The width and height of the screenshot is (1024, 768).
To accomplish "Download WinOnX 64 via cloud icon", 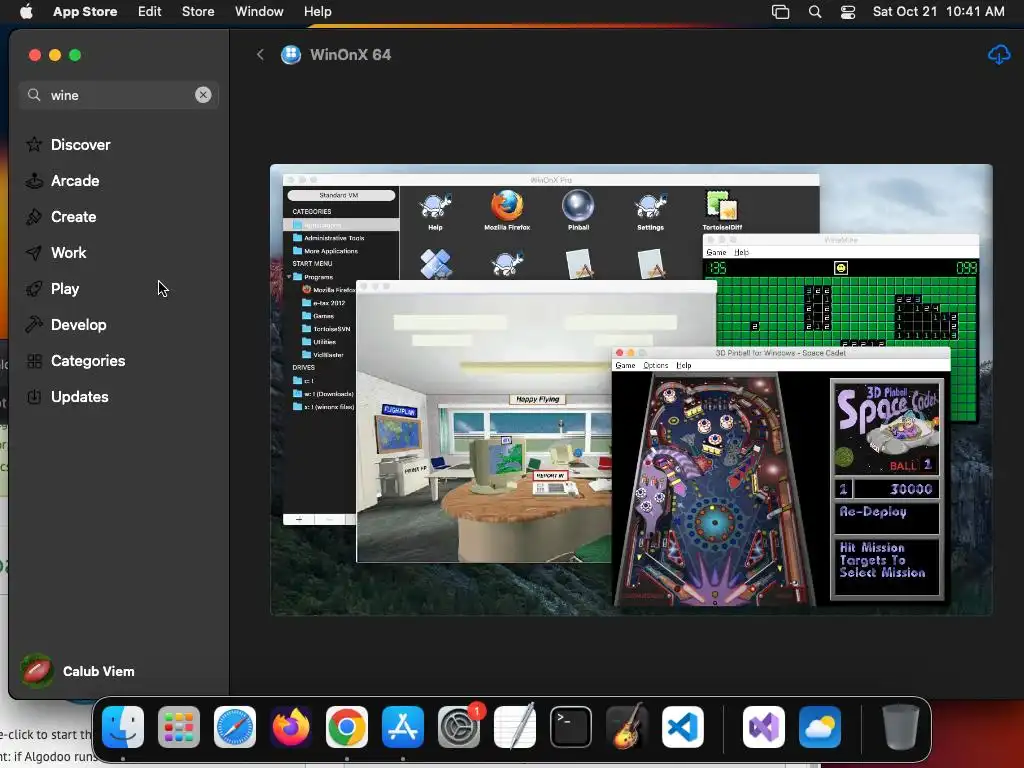I will point(999,55).
